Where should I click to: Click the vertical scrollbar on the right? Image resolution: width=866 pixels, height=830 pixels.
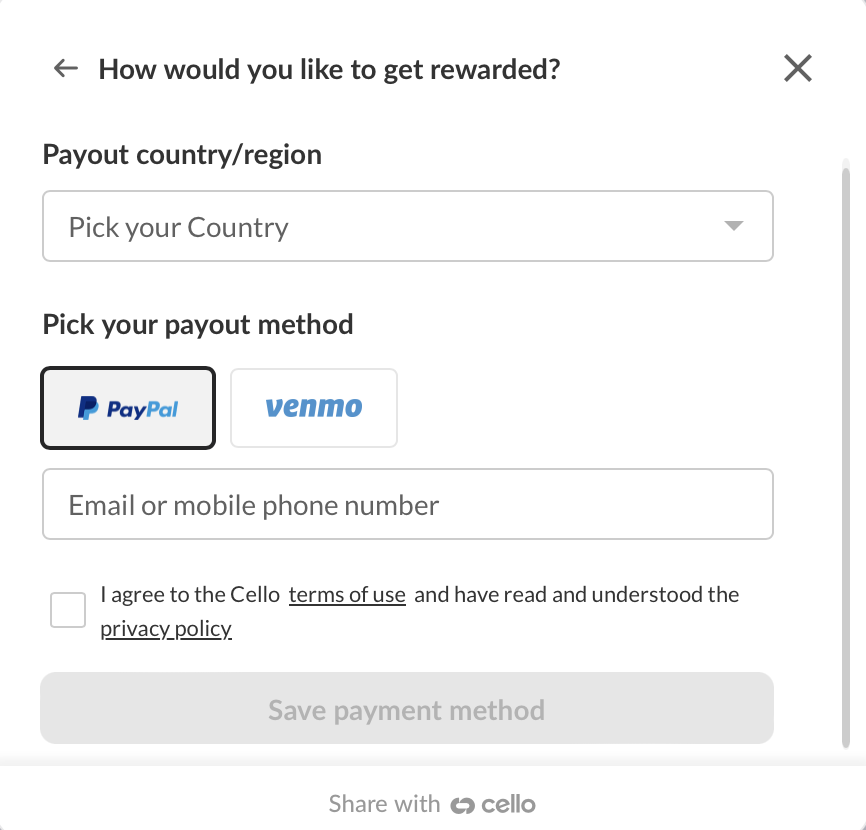(x=846, y=458)
